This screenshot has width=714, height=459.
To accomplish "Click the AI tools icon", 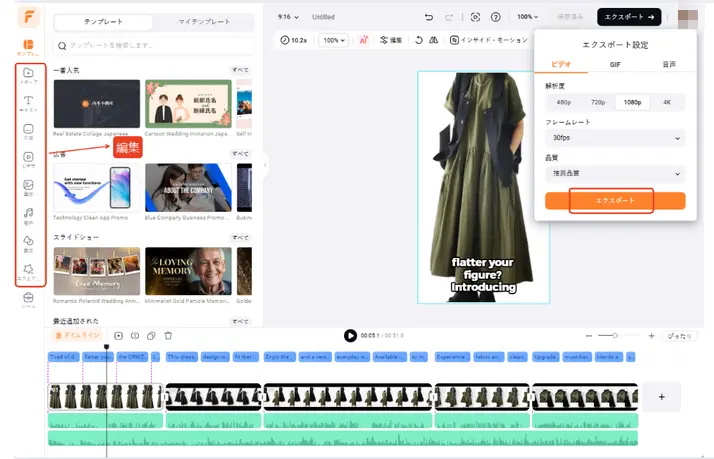I will [363, 40].
